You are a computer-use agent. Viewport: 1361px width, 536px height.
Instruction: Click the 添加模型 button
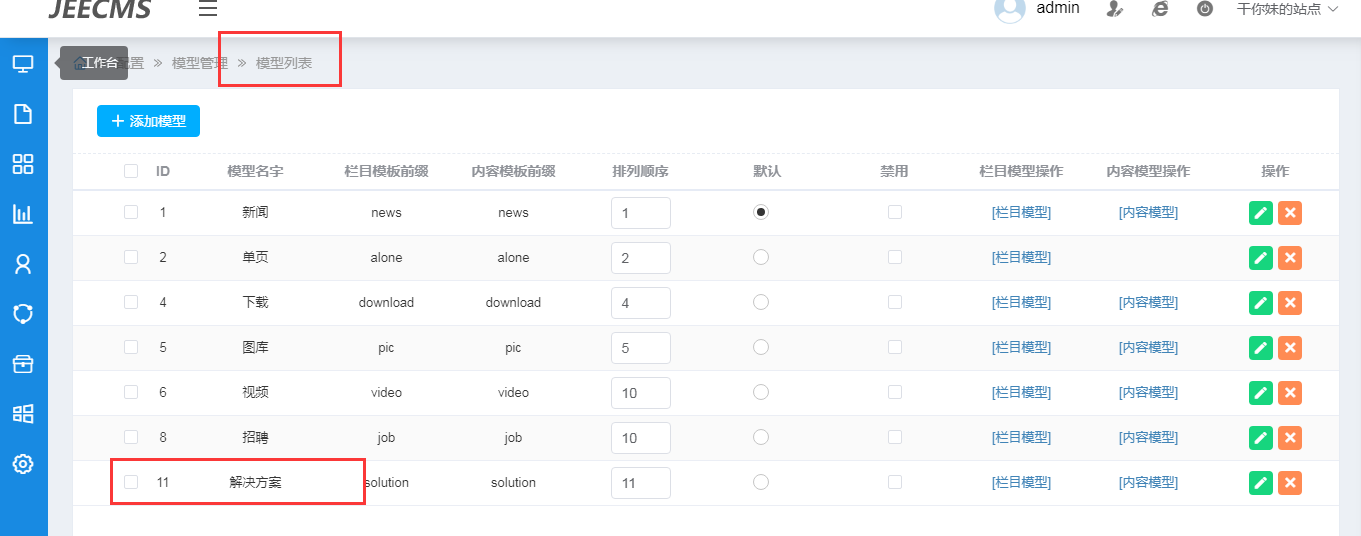[x=148, y=121]
